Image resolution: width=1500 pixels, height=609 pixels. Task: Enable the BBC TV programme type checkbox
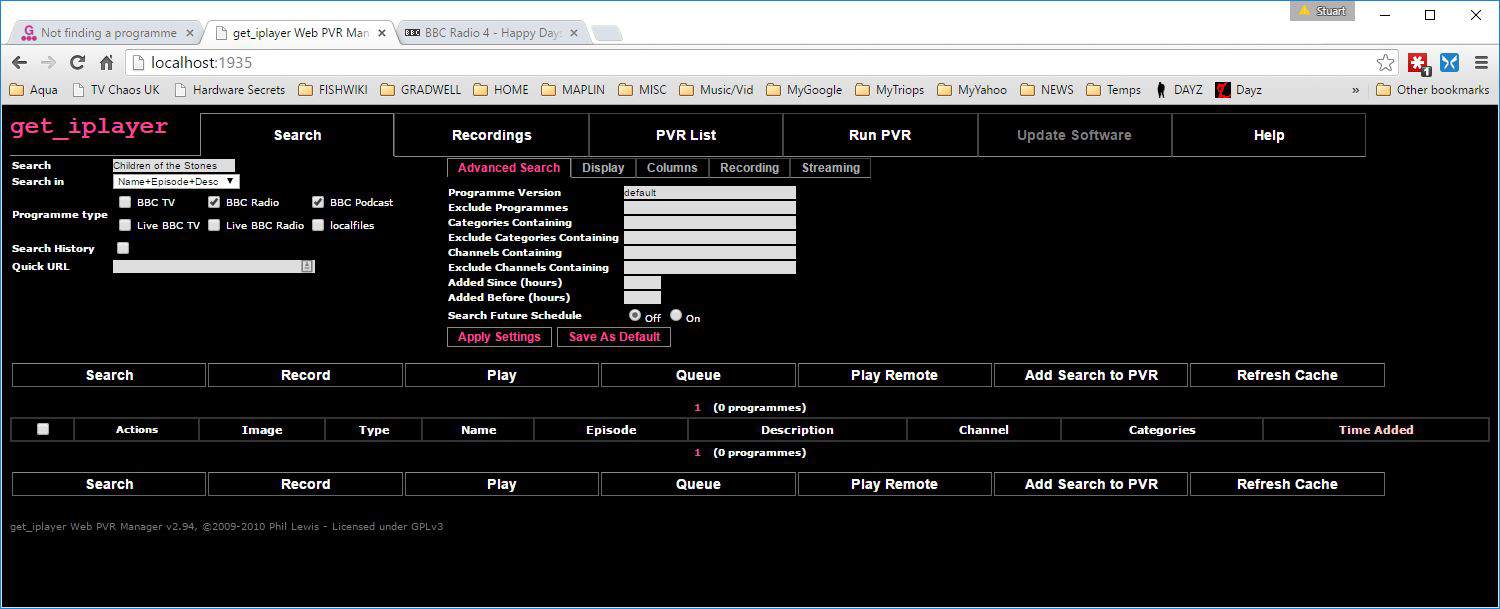point(125,202)
